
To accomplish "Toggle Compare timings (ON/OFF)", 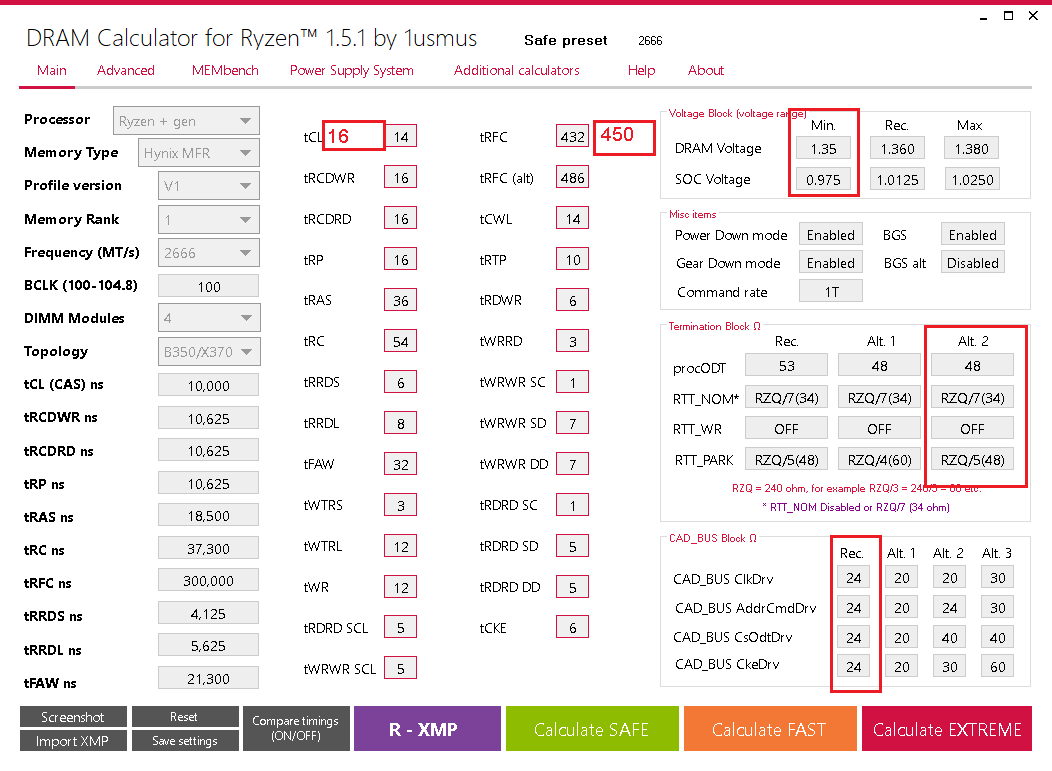I will pyautogui.click(x=296, y=728).
